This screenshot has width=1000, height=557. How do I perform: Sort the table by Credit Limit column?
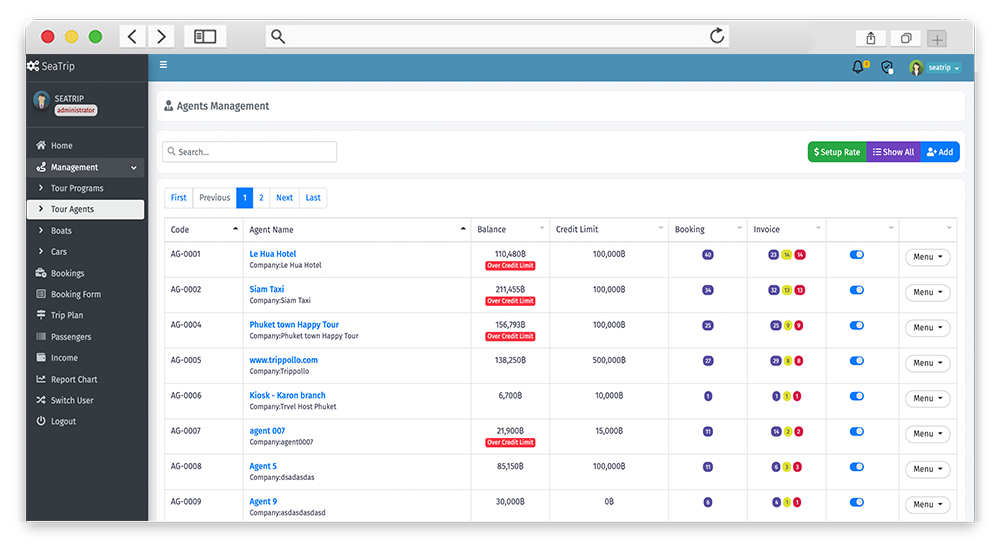[x=608, y=229]
